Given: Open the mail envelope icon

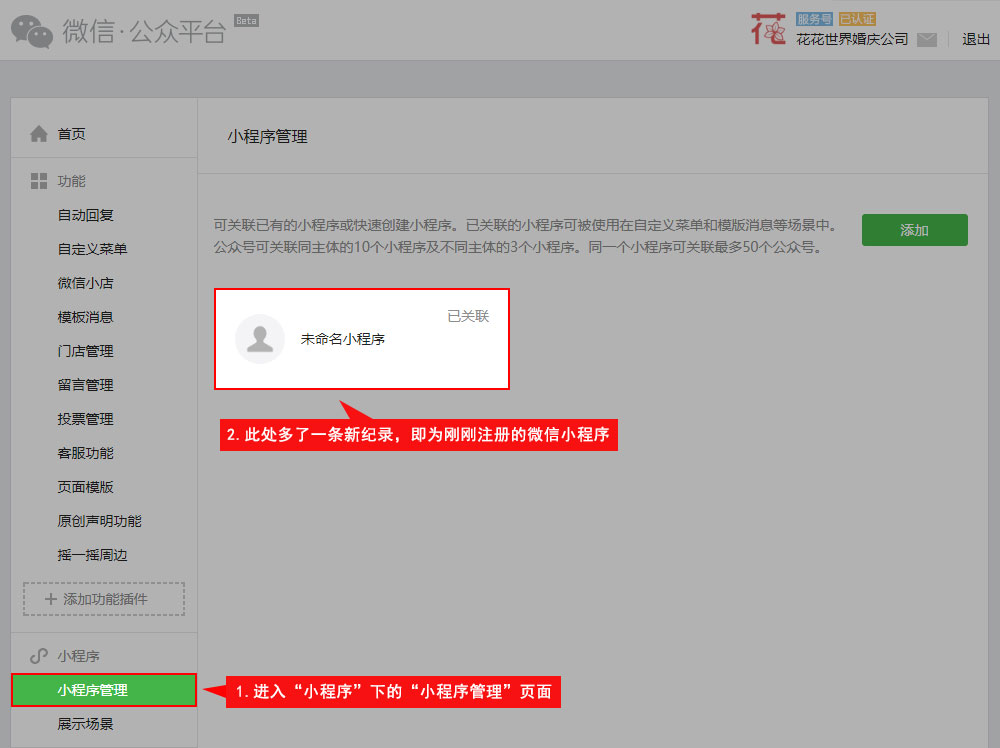Looking at the screenshot, I should (x=927, y=40).
